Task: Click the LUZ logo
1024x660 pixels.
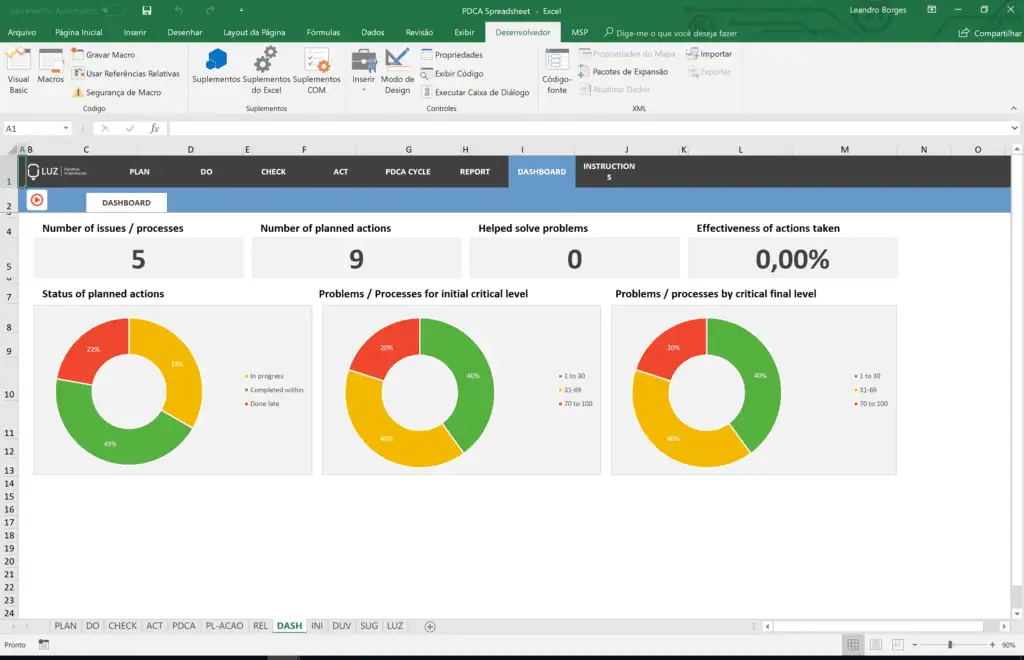Action: pos(56,172)
